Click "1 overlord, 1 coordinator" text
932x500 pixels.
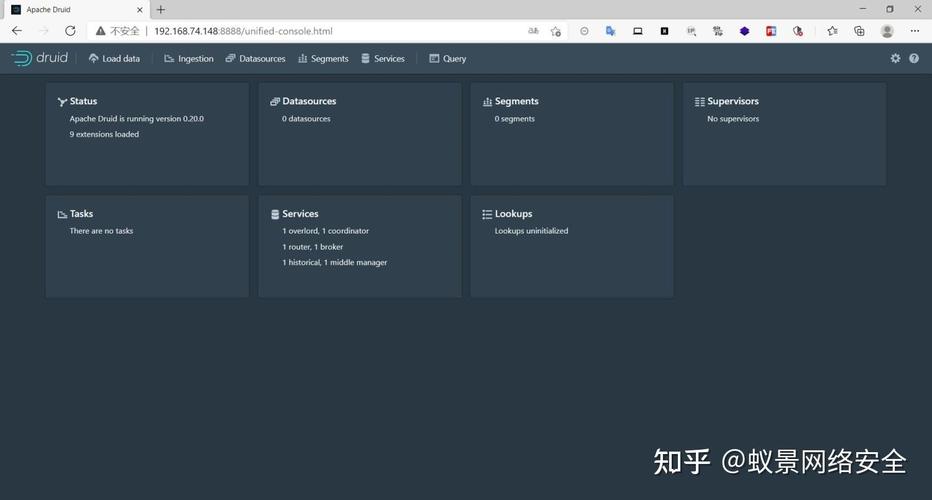tap(326, 231)
